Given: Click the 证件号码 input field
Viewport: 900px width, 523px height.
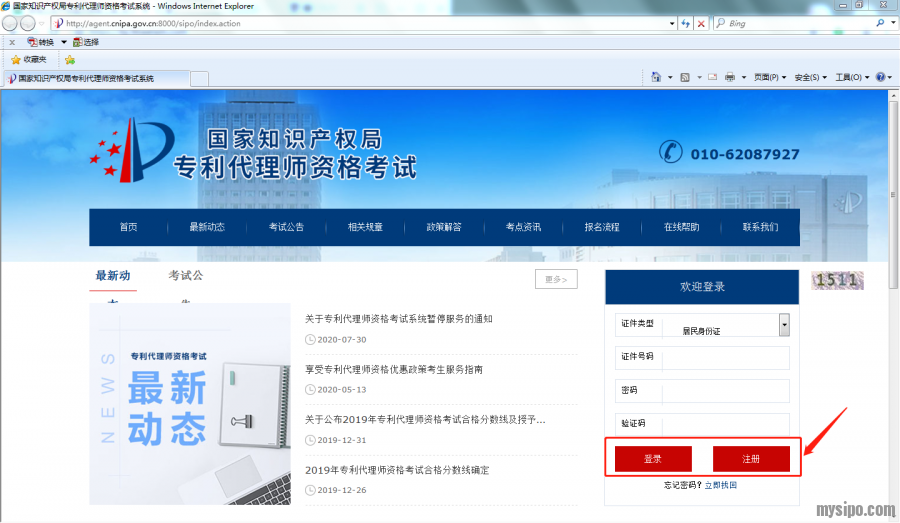Looking at the screenshot, I should (x=725, y=357).
